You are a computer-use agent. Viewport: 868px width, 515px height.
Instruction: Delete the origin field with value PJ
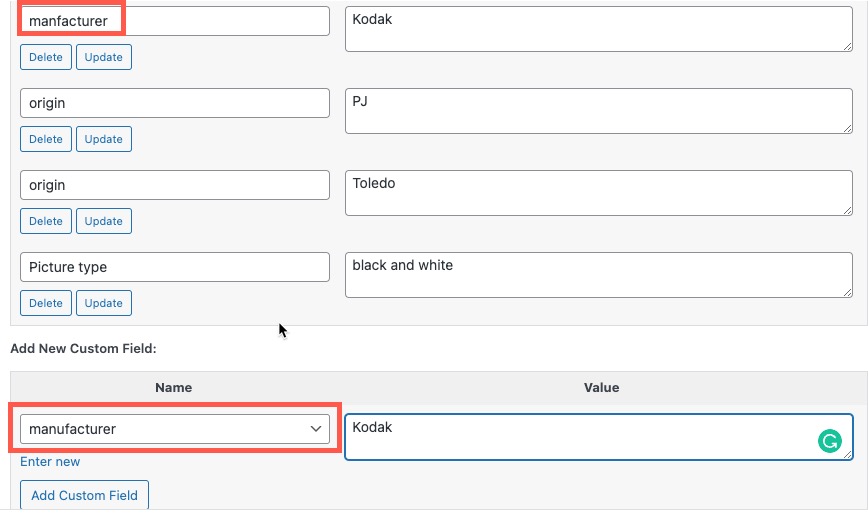coord(45,139)
